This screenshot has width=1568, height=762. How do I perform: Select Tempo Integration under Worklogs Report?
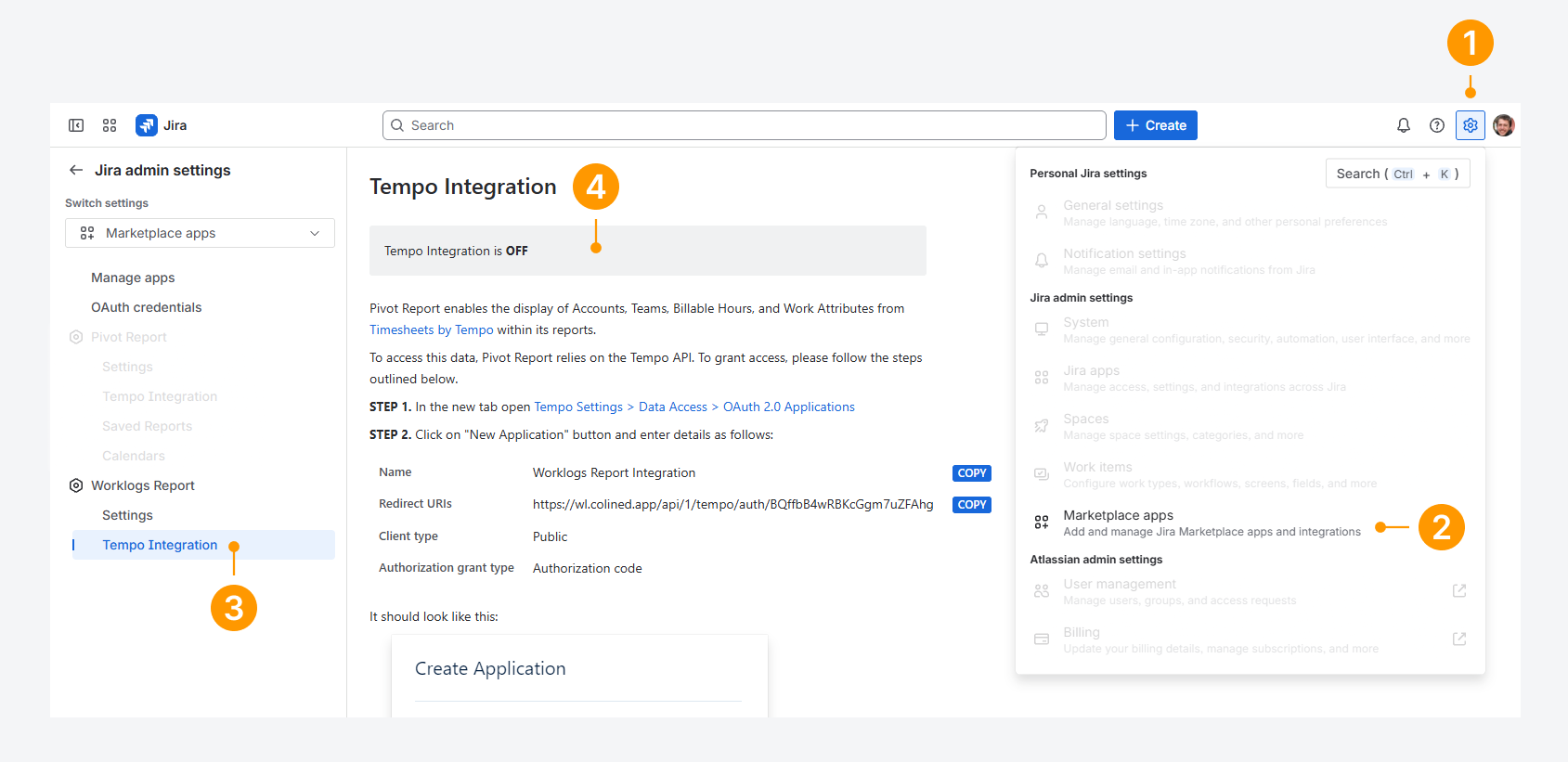[203, 545]
